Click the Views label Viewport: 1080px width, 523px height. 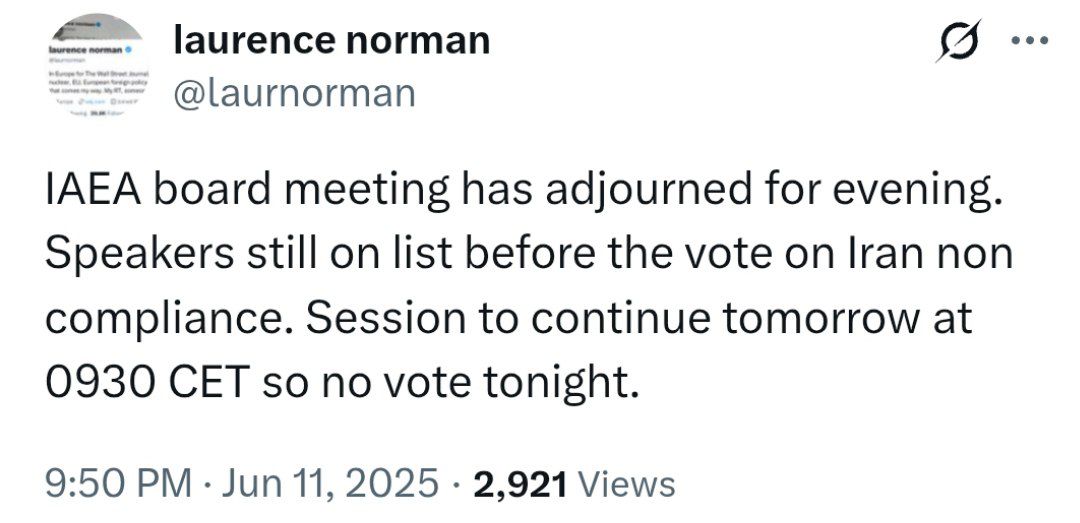(625, 483)
